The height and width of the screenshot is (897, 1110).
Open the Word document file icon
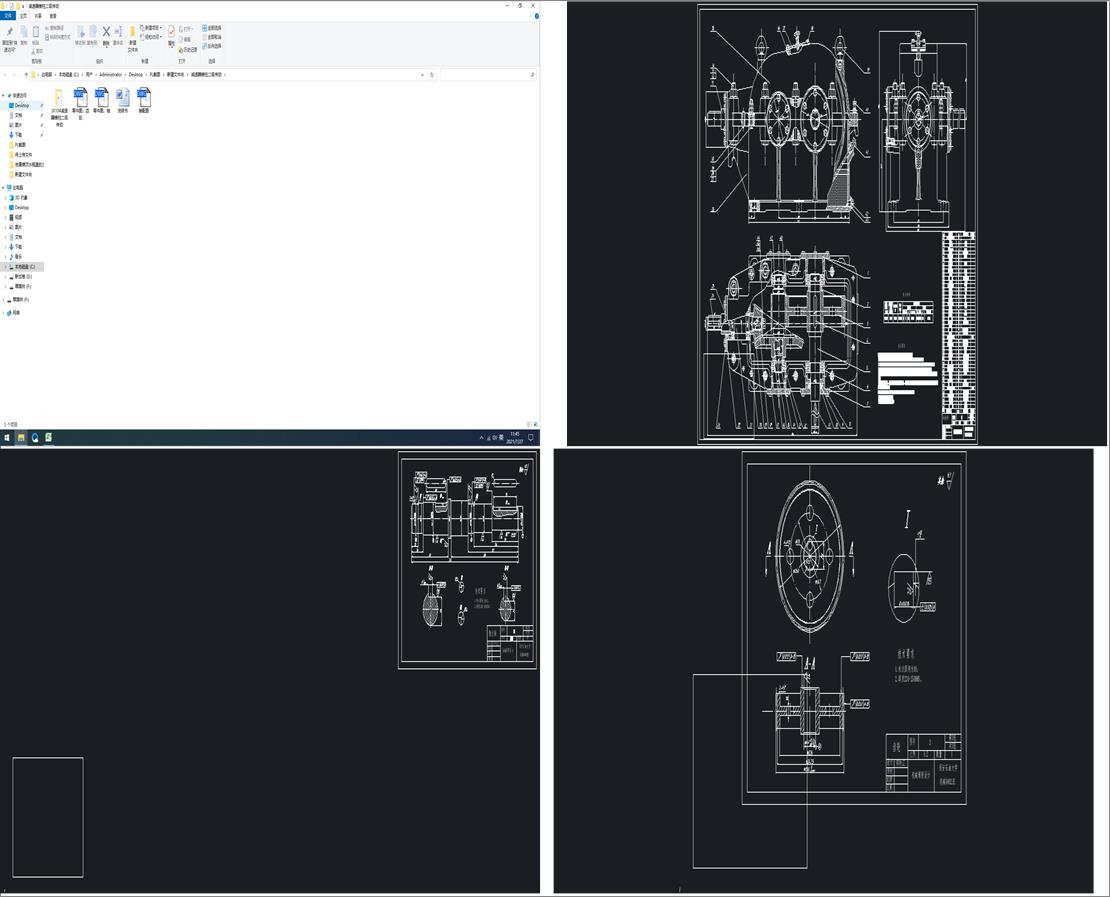(x=123, y=97)
